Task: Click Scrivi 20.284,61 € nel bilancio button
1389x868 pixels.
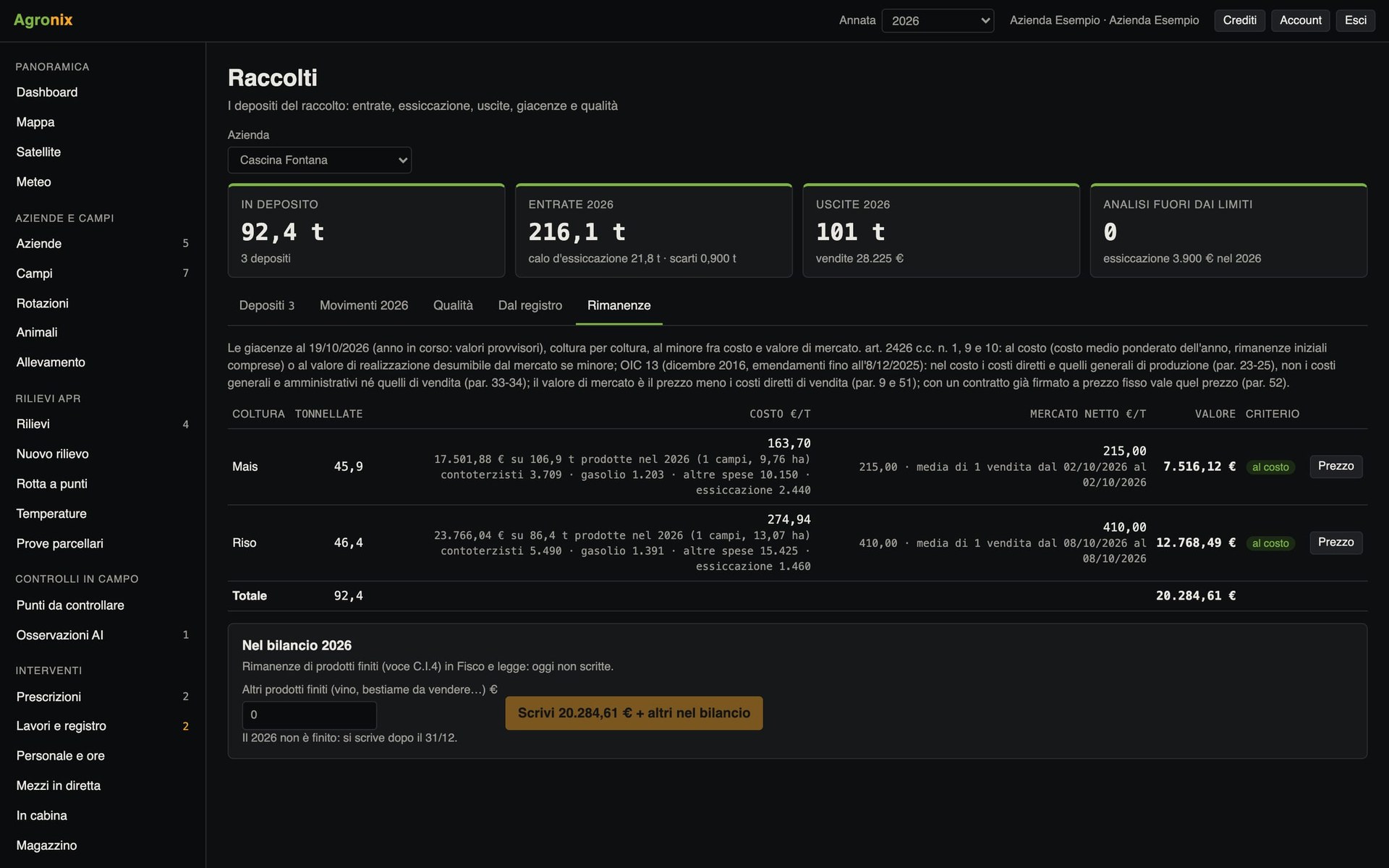Action: (x=634, y=713)
